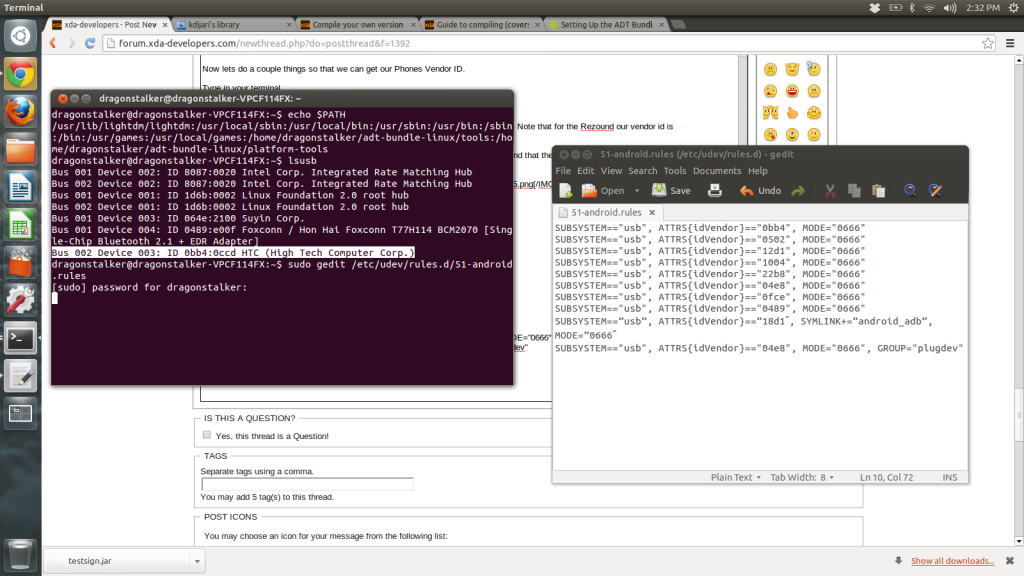This screenshot has width=1024, height=576.
Task: Click the browser address bar URL
Action: click(264, 43)
